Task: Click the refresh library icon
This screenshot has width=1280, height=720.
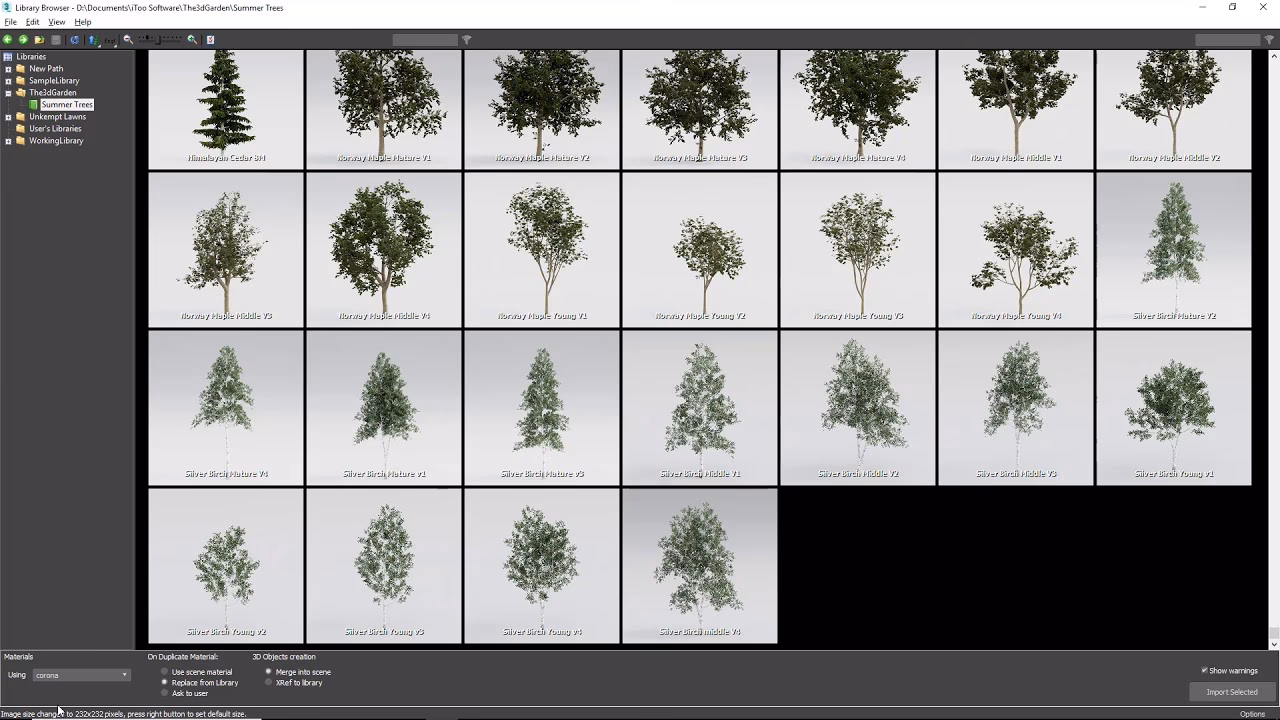Action: 75,40
